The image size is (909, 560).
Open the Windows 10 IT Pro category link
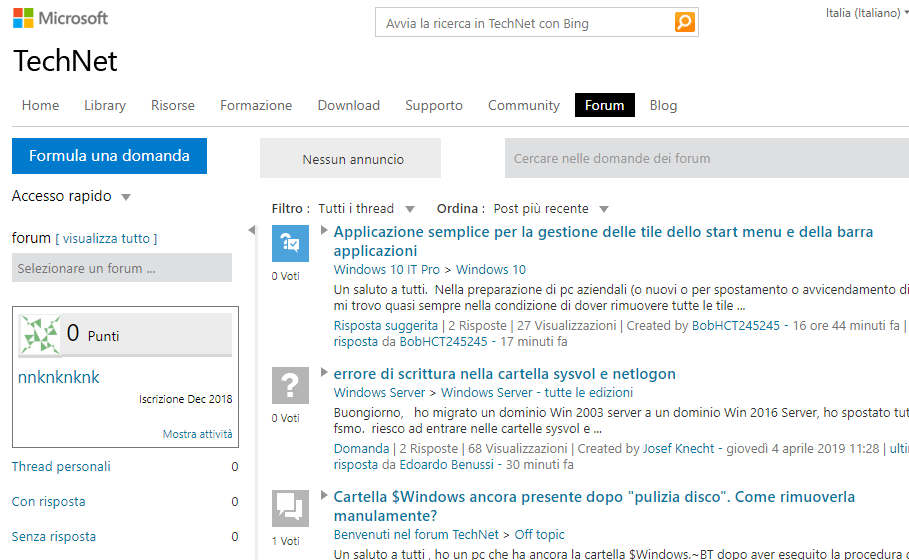coord(387,270)
